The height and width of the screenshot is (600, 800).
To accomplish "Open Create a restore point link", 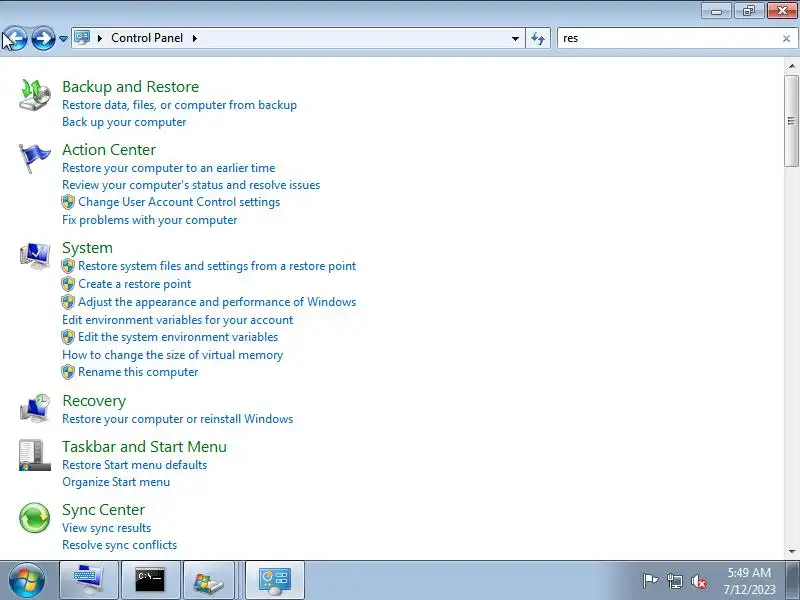I will coord(135,284).
